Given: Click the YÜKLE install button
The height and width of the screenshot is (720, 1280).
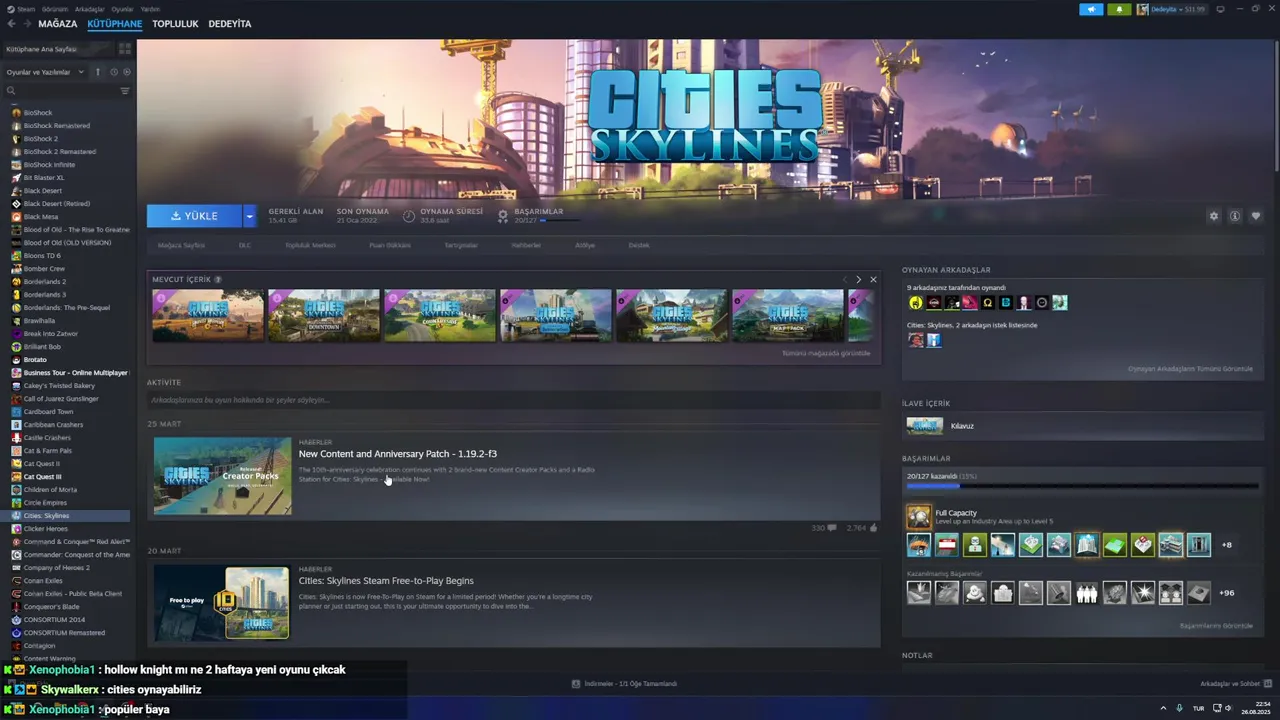Looking at the screenshot, I should coord(194,216).
